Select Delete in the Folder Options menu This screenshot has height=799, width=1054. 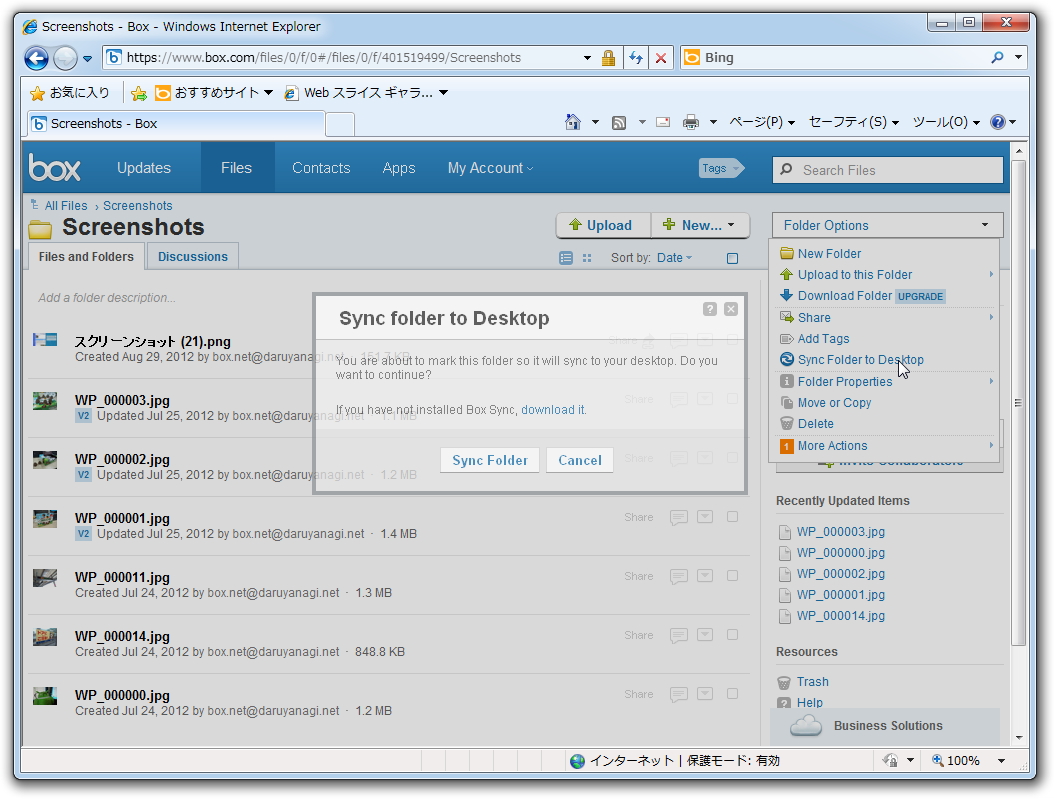point(814,423)
